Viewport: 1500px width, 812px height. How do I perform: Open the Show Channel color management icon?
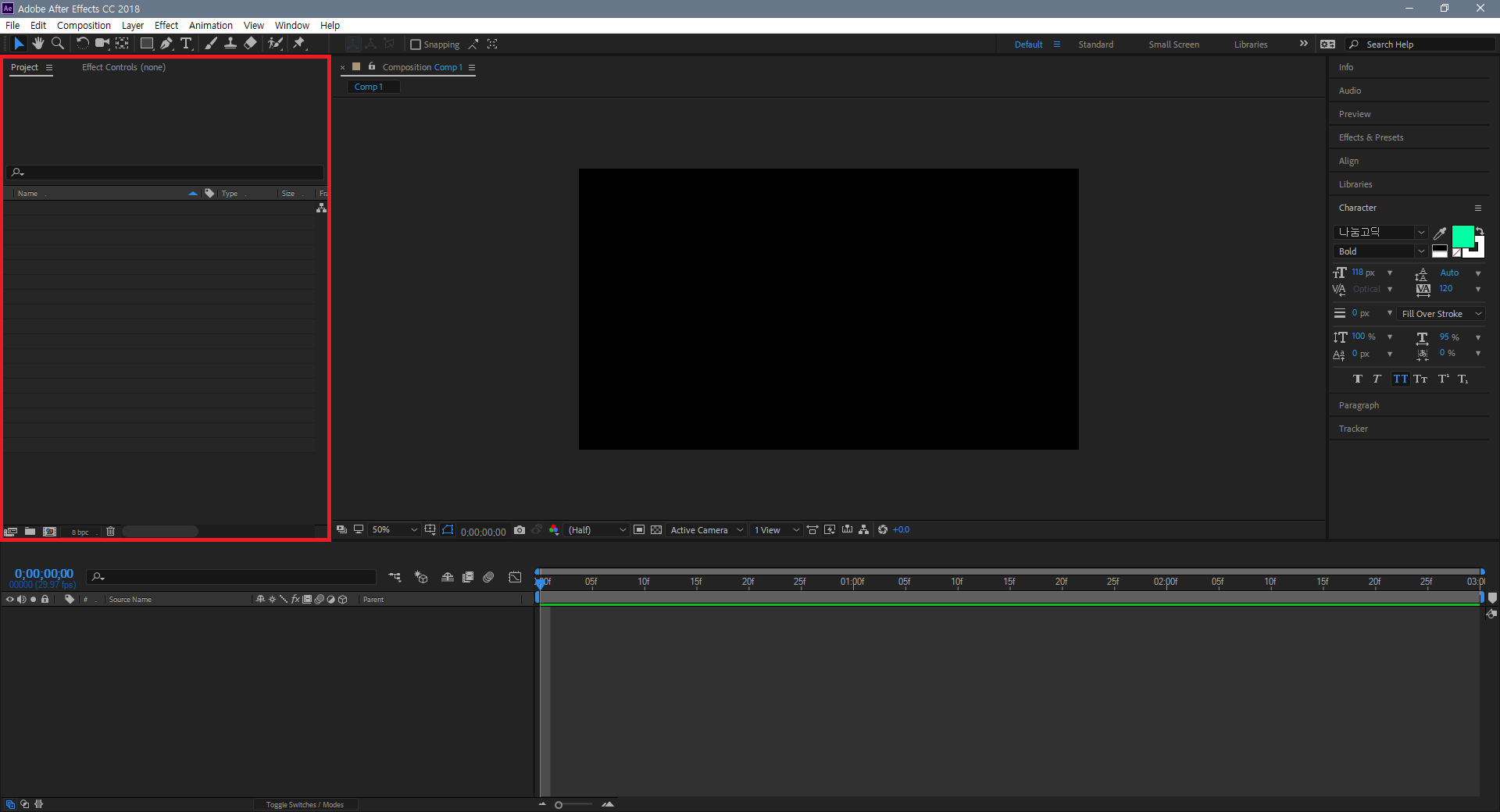pyautogui.click(x=554, y=530)
